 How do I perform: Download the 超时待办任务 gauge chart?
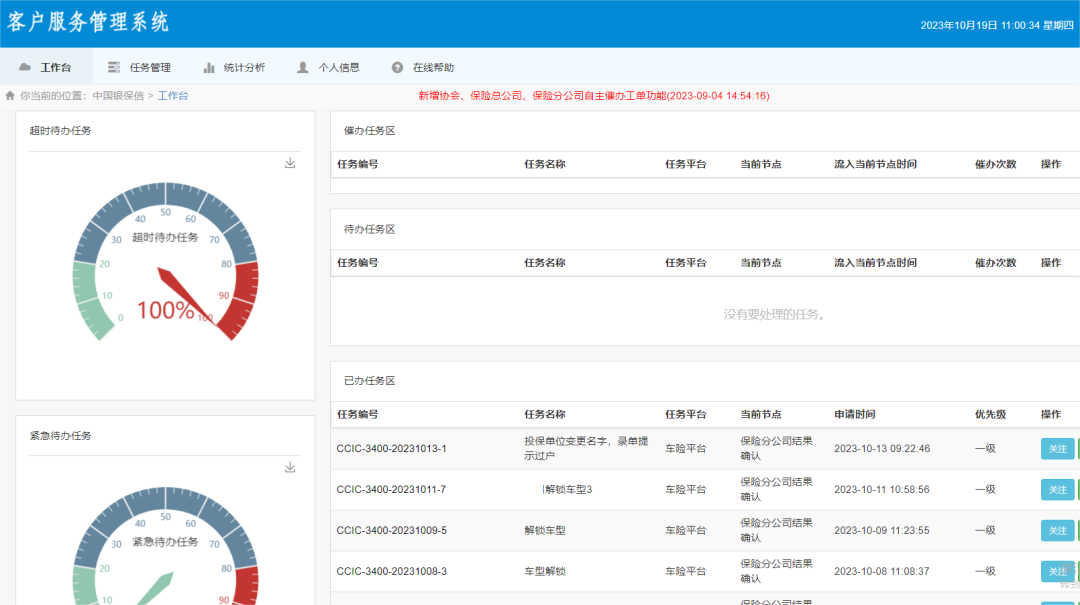point(290,163)
